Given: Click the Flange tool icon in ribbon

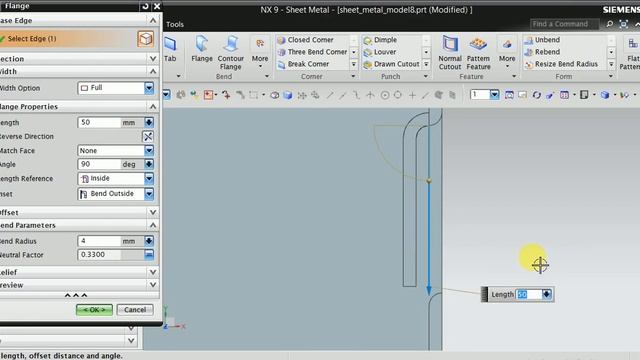Looking at the screenshot, I should [x=202, y=49].
